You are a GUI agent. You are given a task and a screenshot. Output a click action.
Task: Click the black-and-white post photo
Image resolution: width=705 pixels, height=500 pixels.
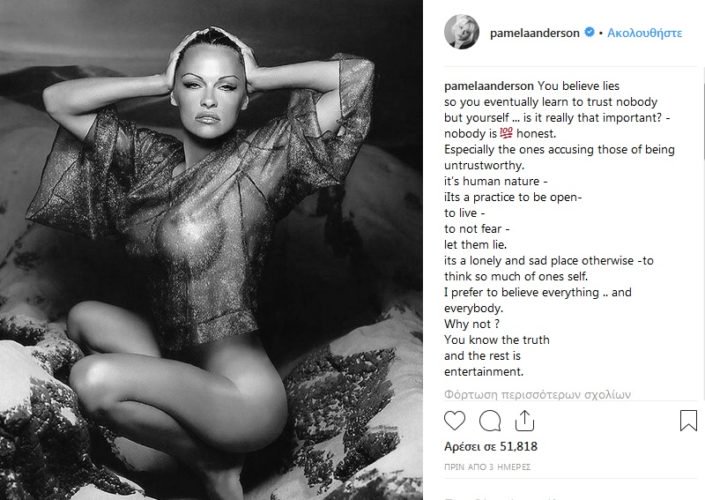(211, 250)
